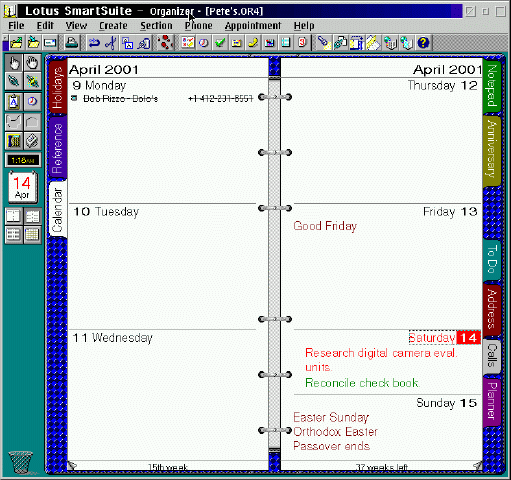Image resolution: width=511 pixels, height=480 pixels.
Task: Switch to the second calendar view icon
Action: pos(32,217)
